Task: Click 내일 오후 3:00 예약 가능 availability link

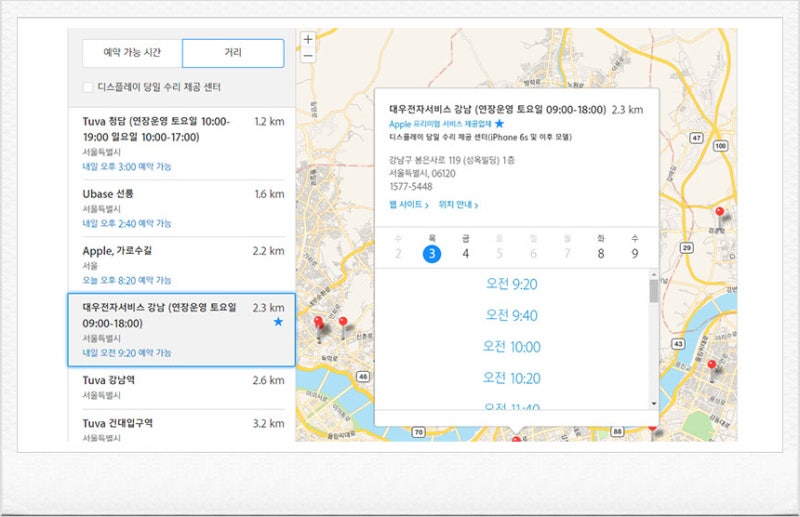Action: tap(127, 167)
